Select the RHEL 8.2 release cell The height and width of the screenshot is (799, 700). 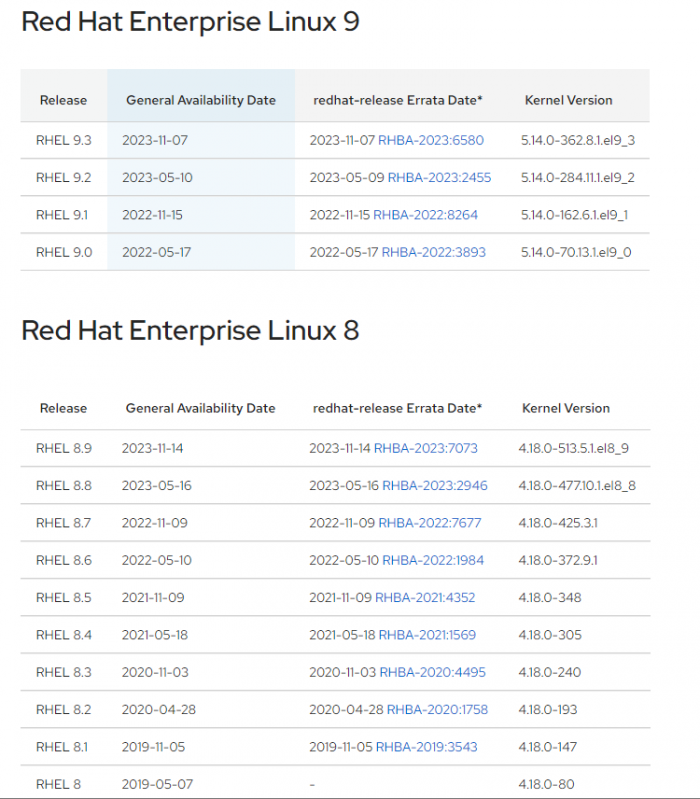[x=64, y=709]
